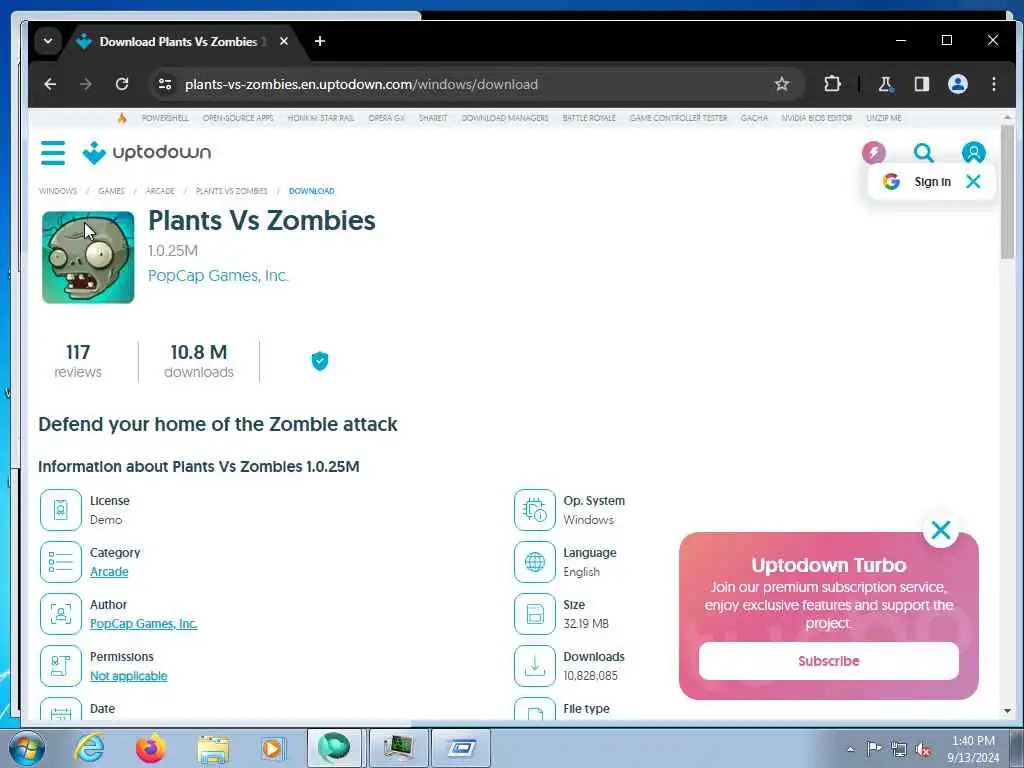The image size is (1024, 768).
Task: Open the Chrome profile avatar
Action: 957,84
